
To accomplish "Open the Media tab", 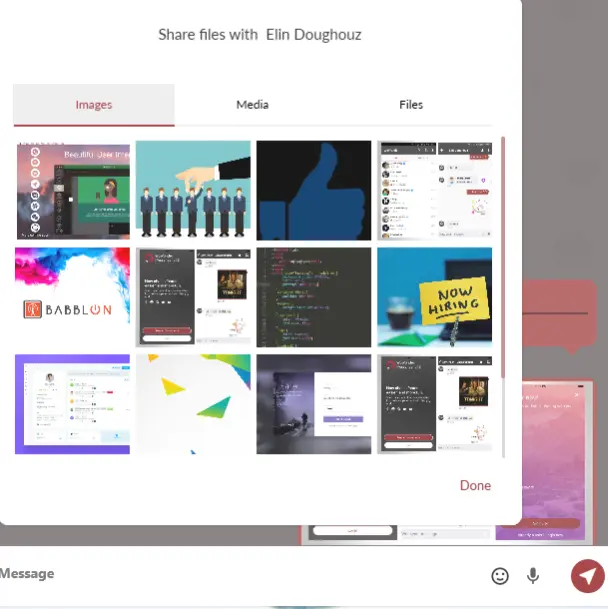I will coord(252,104).
